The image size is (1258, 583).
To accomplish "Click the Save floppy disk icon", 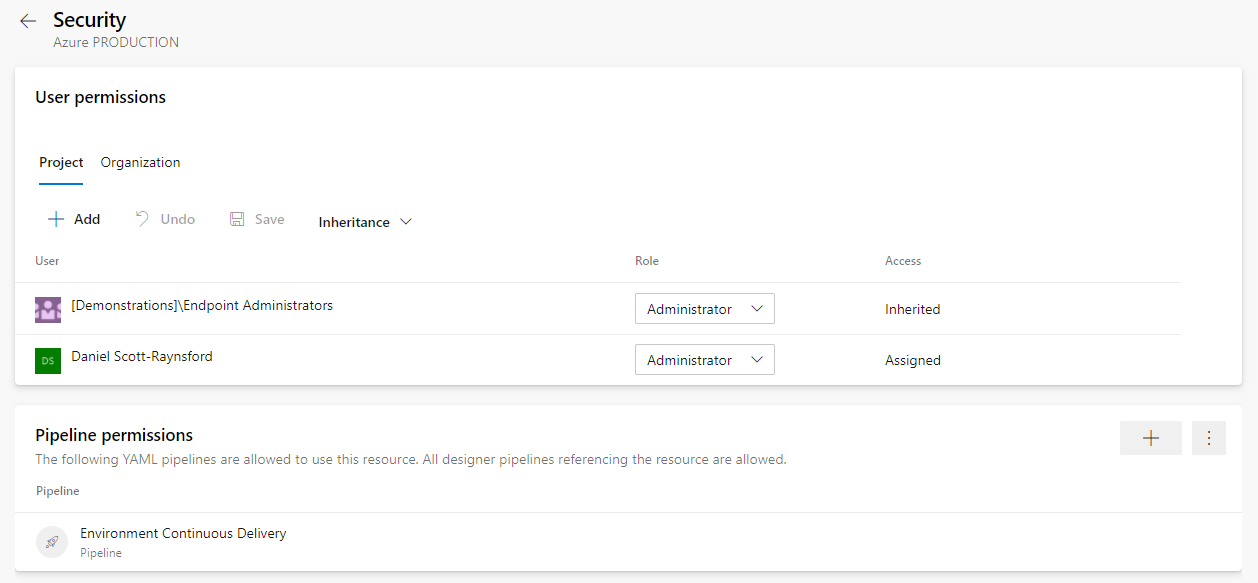I will coord(237,219).
